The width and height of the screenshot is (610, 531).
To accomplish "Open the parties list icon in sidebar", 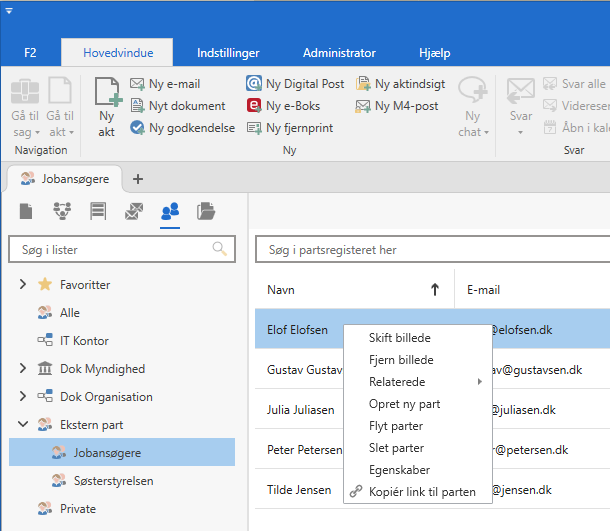I will point(170,210).
